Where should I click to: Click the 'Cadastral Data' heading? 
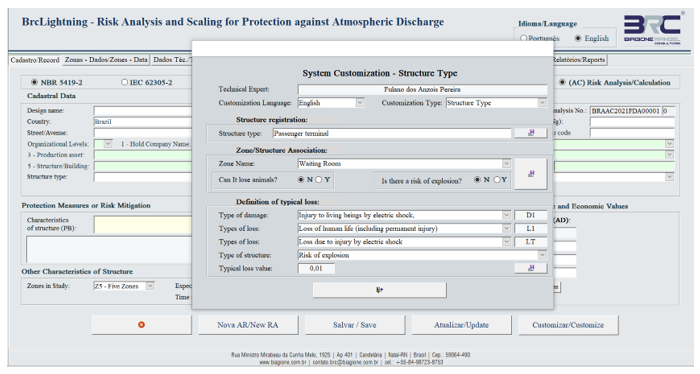[51, 96]
